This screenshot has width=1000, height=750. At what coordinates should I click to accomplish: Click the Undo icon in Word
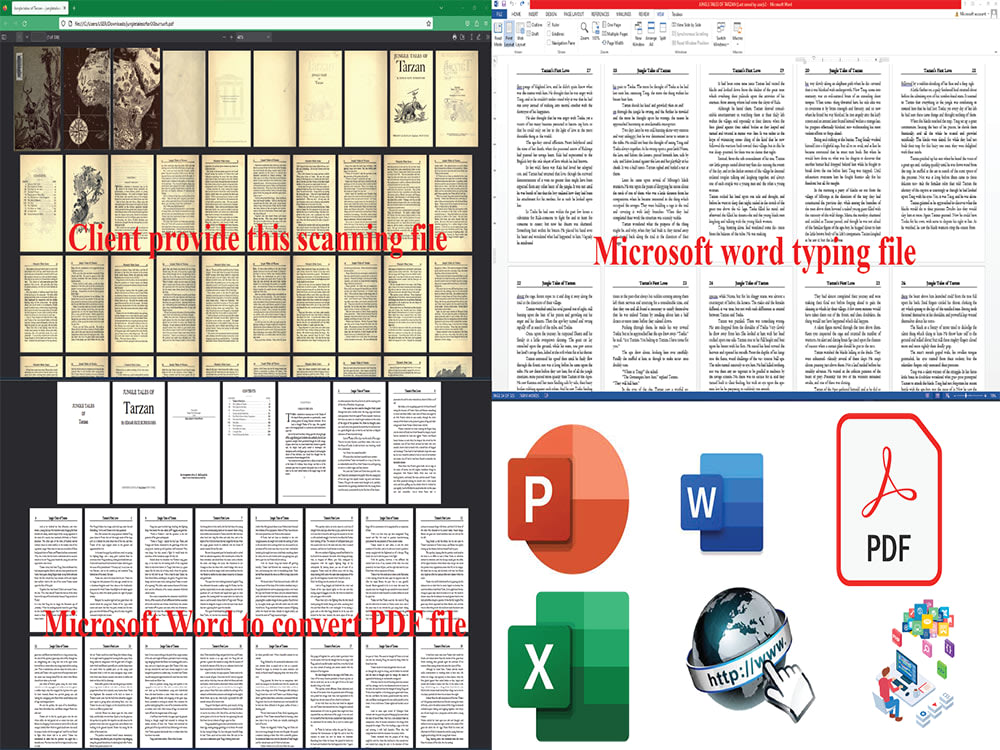click(511, 4)
